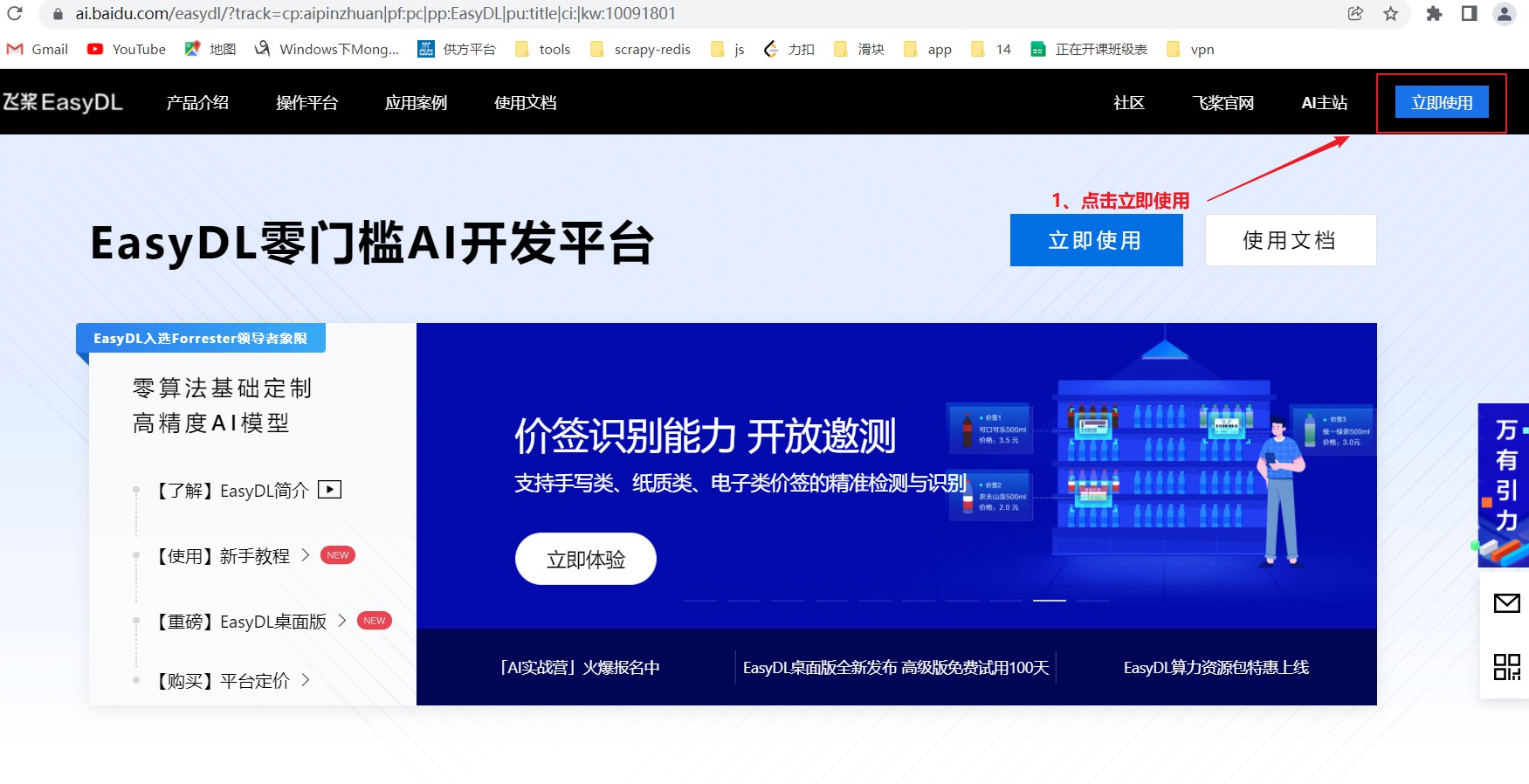Click the white 使用文档 hero button
Image resolution: width=1529 pixels, height=784 pixels.
1291,240
